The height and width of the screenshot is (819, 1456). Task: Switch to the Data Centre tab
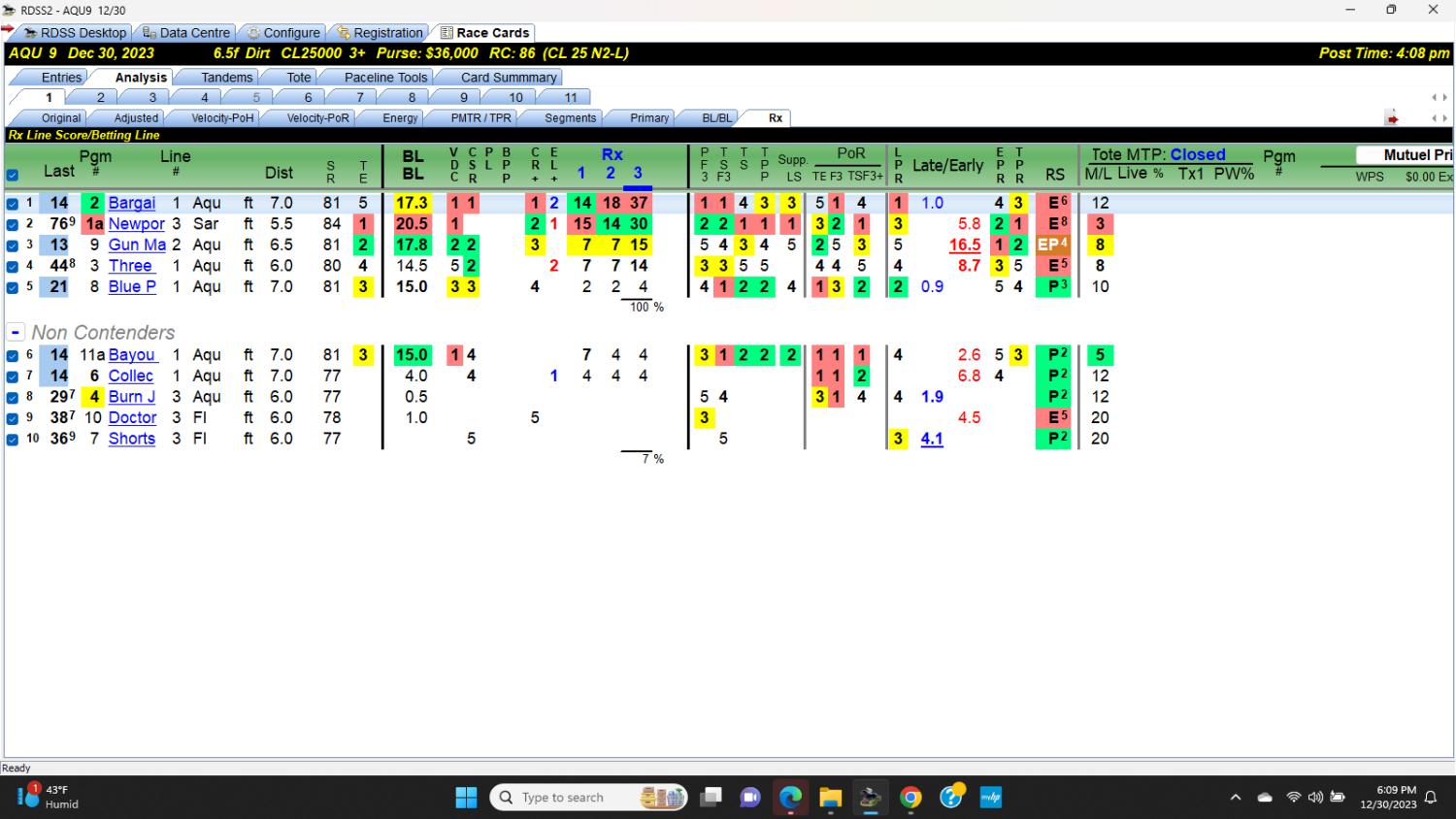(x=186, y=33)
